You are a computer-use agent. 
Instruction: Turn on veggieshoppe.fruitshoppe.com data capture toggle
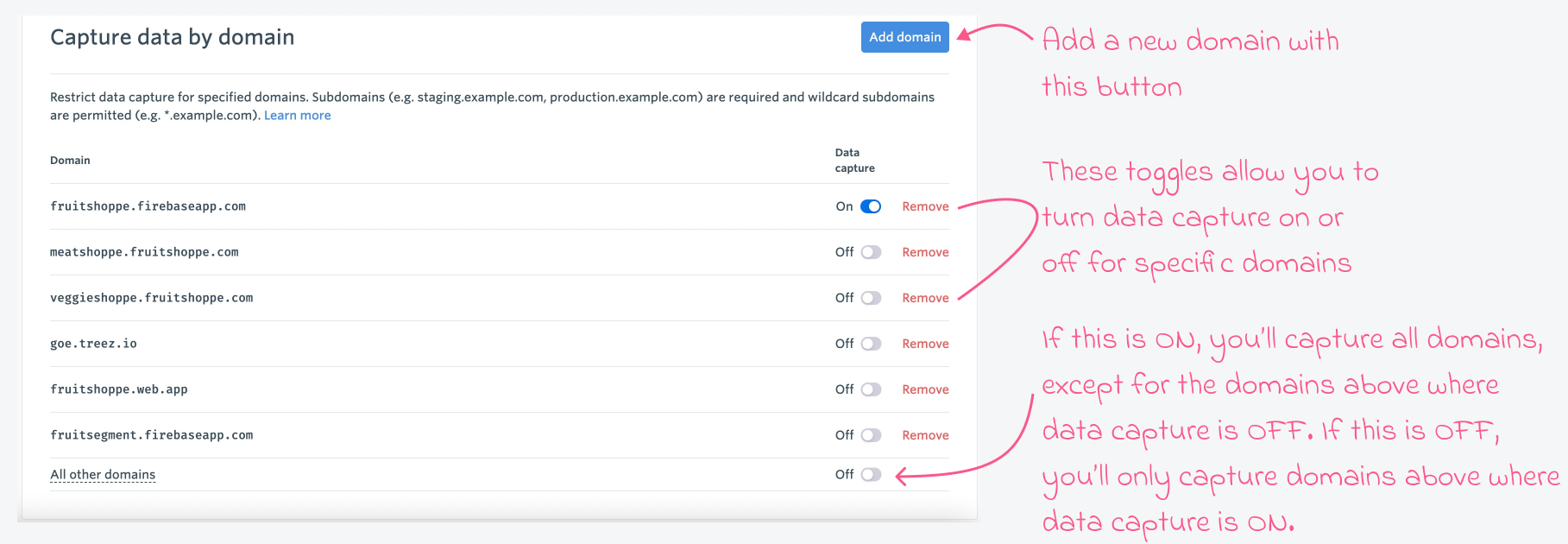tap(871, 298)
